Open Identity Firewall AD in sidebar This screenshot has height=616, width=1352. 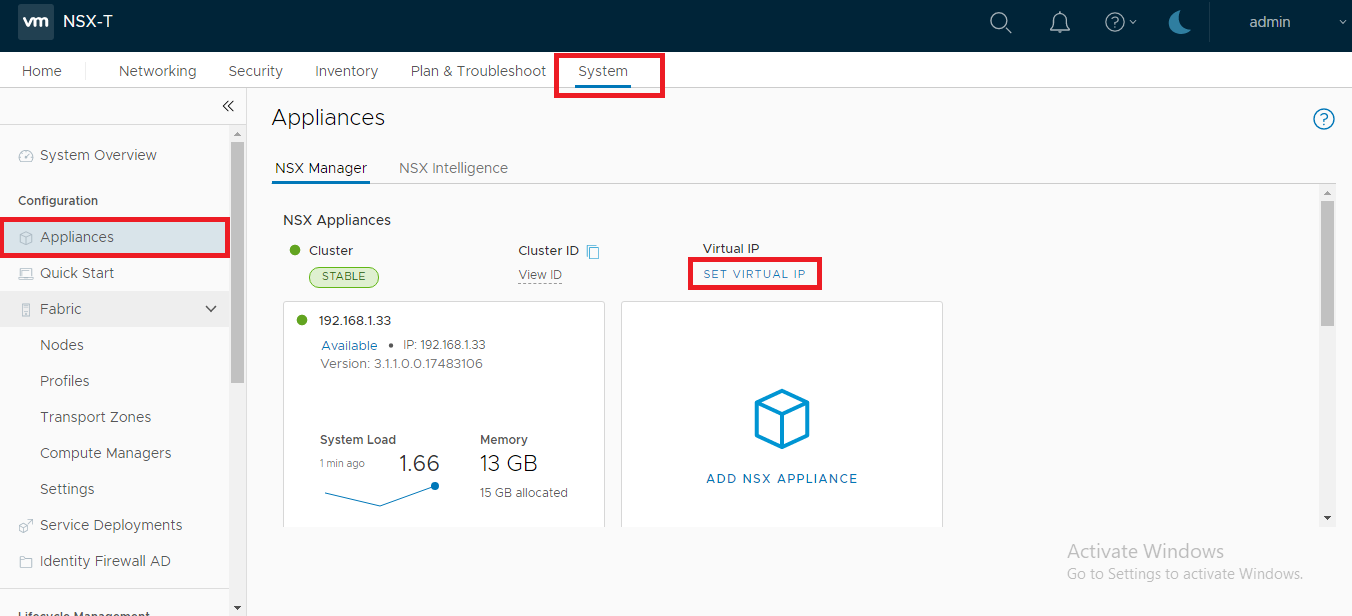click(105, 561)
